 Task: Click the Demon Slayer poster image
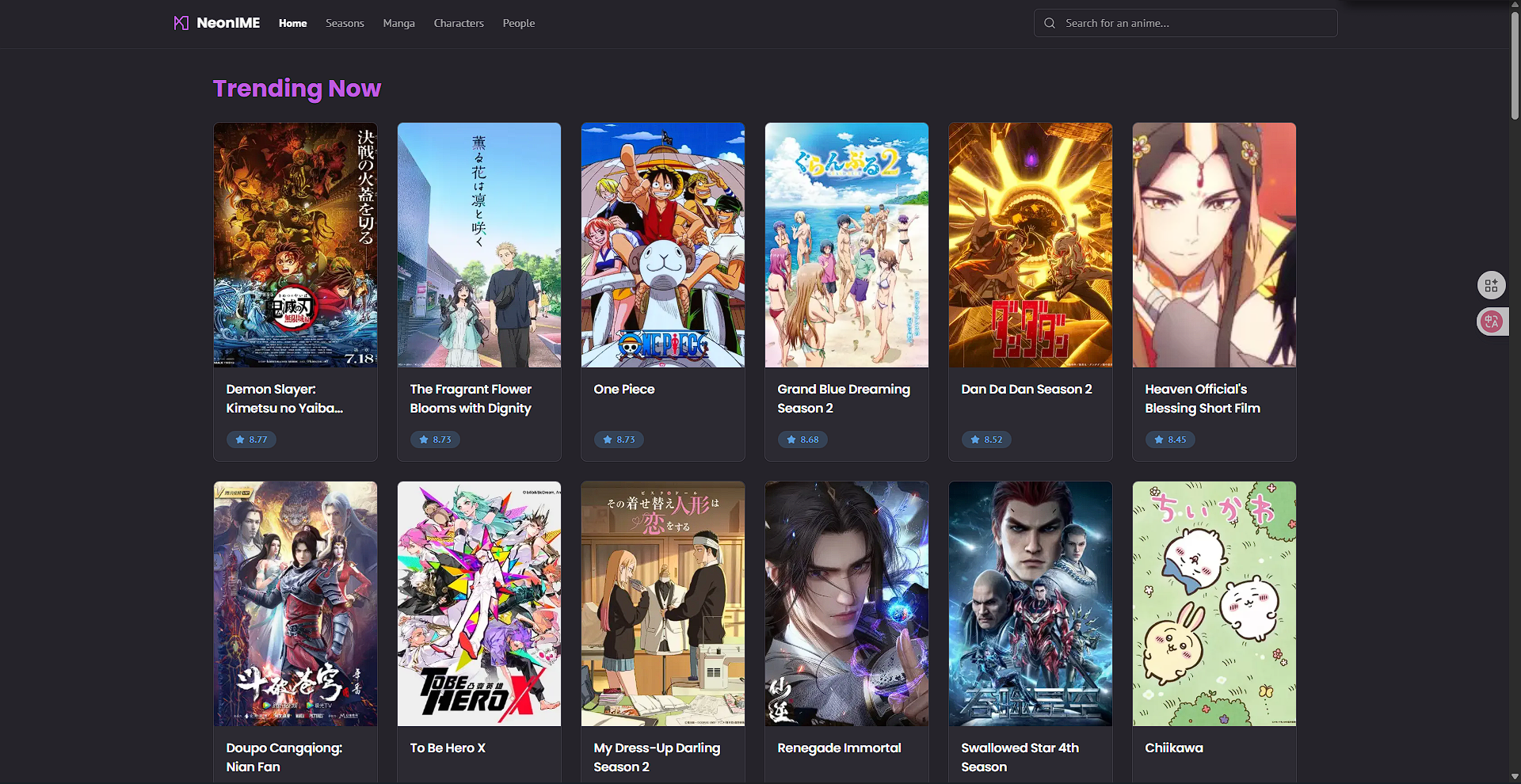tap(295, 245)
